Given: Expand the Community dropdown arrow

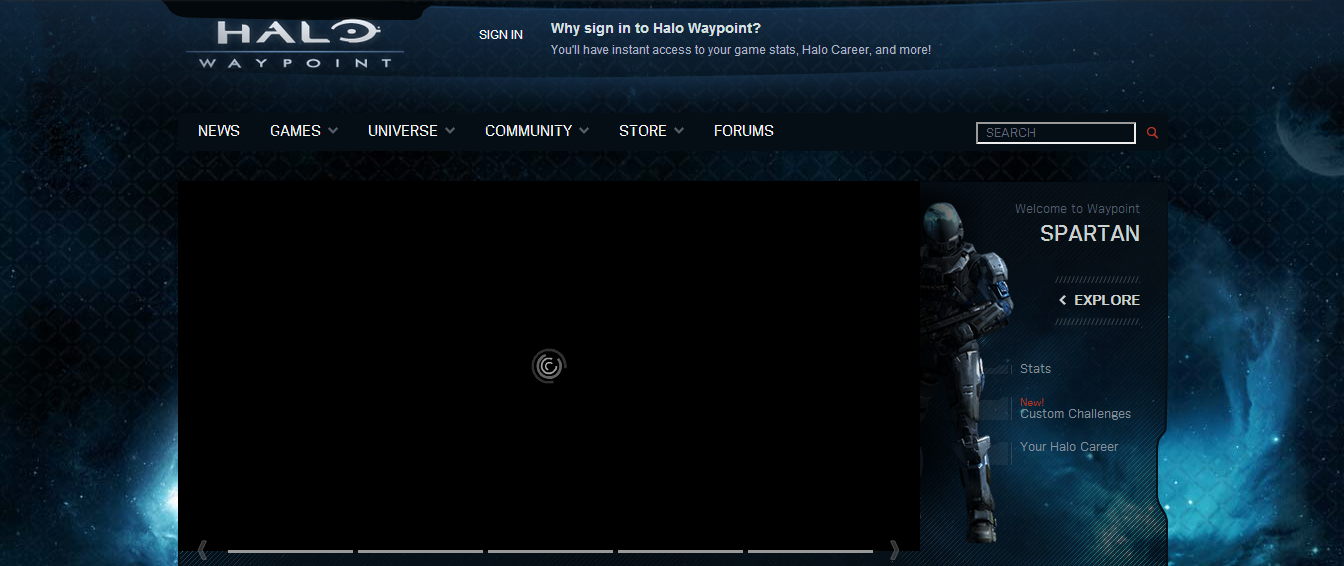Looking at the screenshot, I should [x=584, y=131].
